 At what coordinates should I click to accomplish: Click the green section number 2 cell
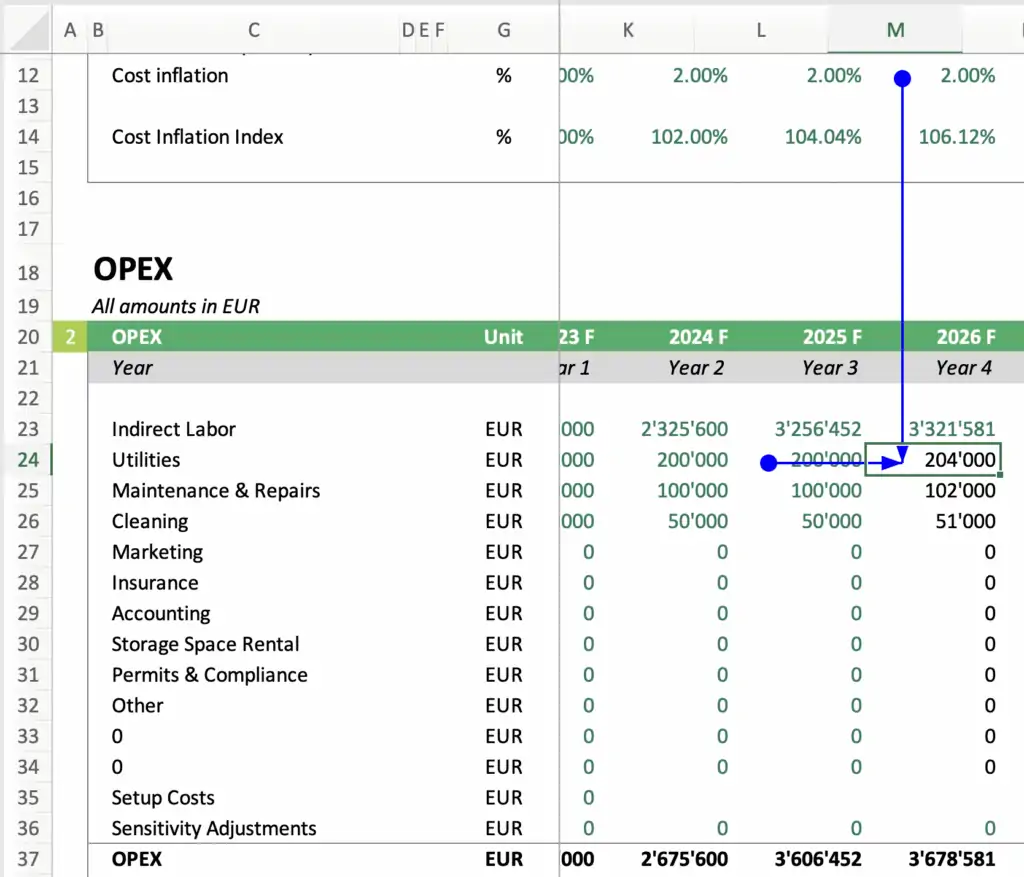[70, 337]
